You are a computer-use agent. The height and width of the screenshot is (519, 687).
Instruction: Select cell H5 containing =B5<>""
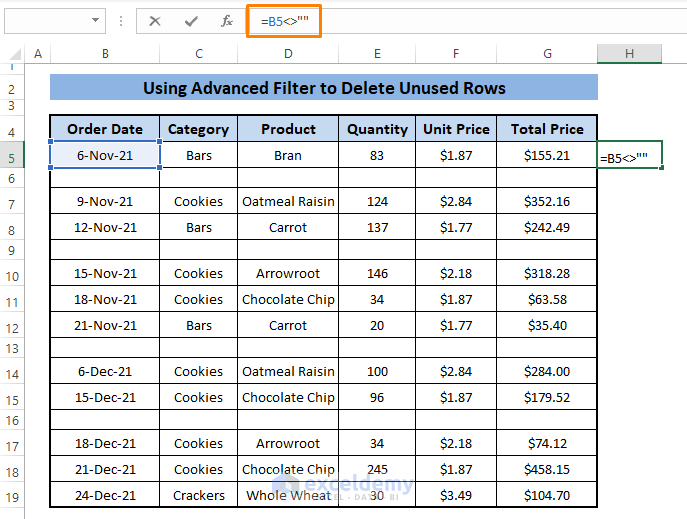pos(630,155)
